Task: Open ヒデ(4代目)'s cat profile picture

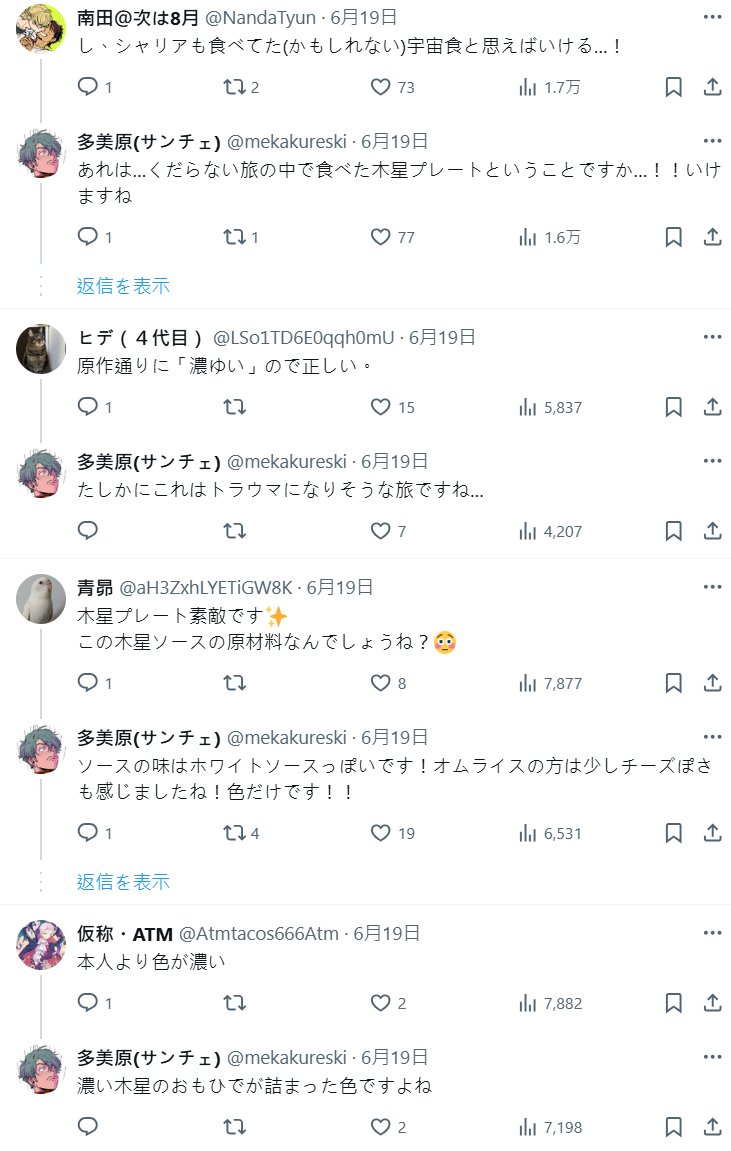Action: tap(41, 348)
